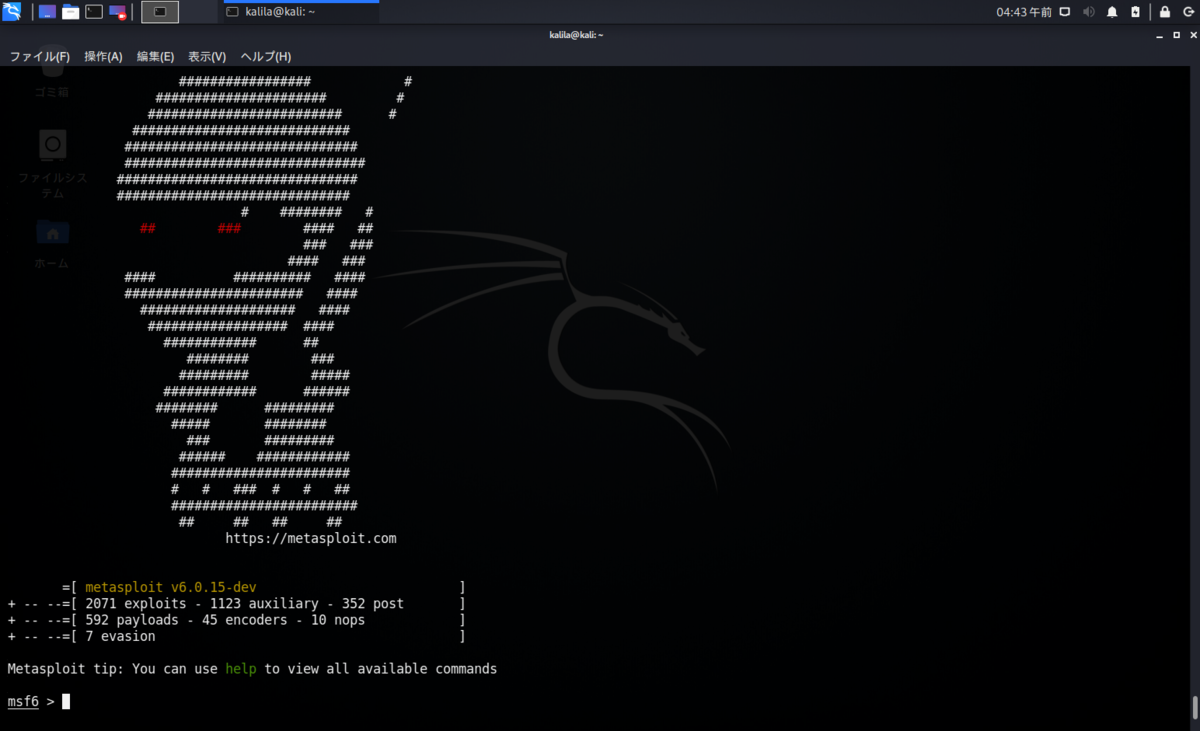Open the network connection tray icon
This screenshot has height=731, width=1200.
pyautogui.click(x=1065, y=12)
